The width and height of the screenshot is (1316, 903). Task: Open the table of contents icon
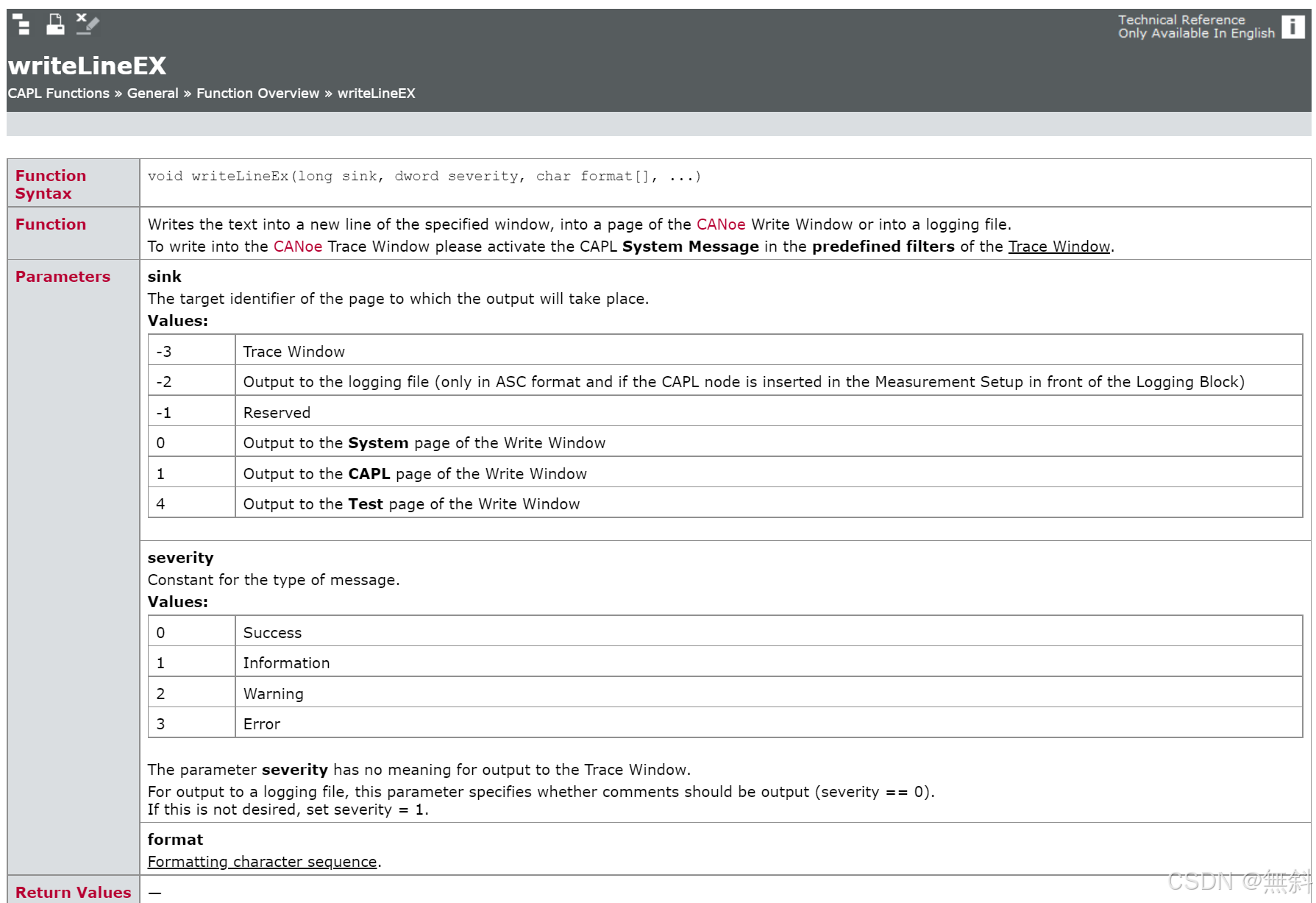tap(21, 24)
